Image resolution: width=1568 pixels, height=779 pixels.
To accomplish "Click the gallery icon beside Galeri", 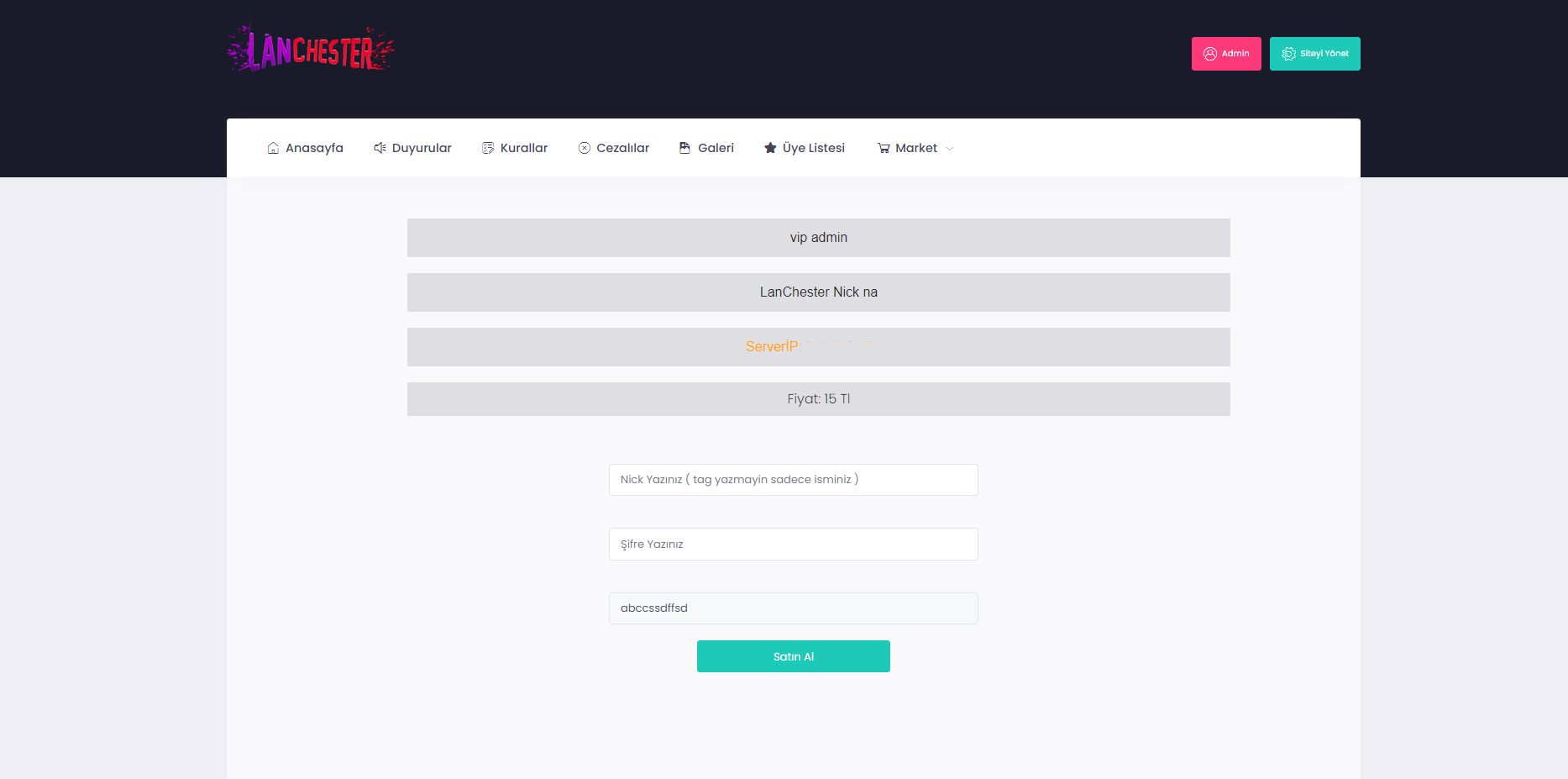I will 685,148.
